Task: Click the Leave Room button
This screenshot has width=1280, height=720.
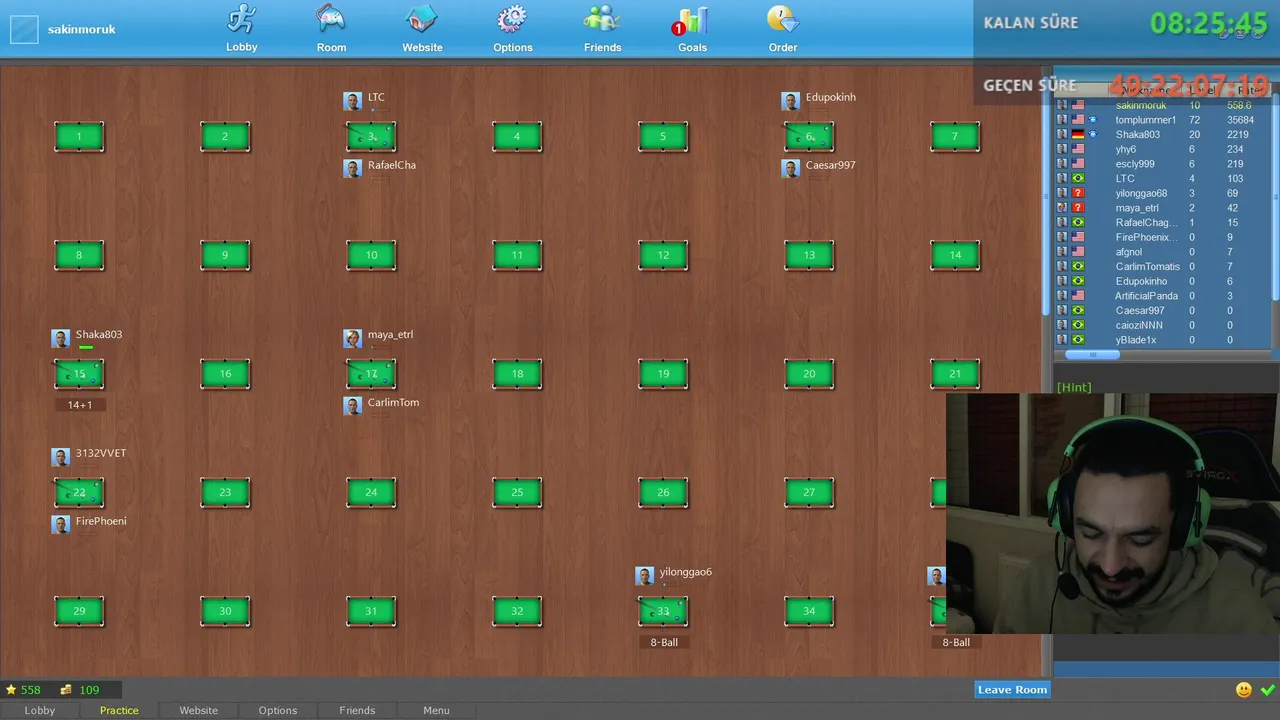Action: point(1012,690)
